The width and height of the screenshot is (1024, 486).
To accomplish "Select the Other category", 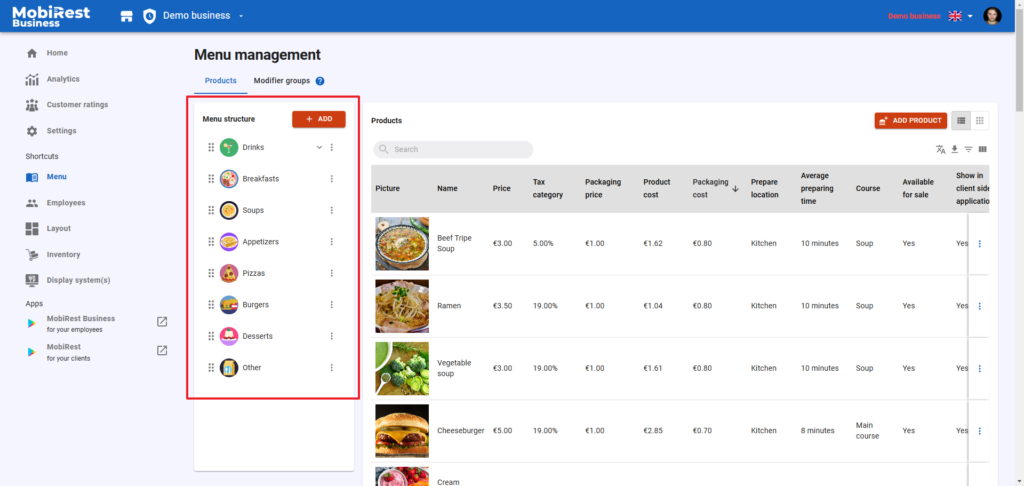I will [x=252, y=368].
